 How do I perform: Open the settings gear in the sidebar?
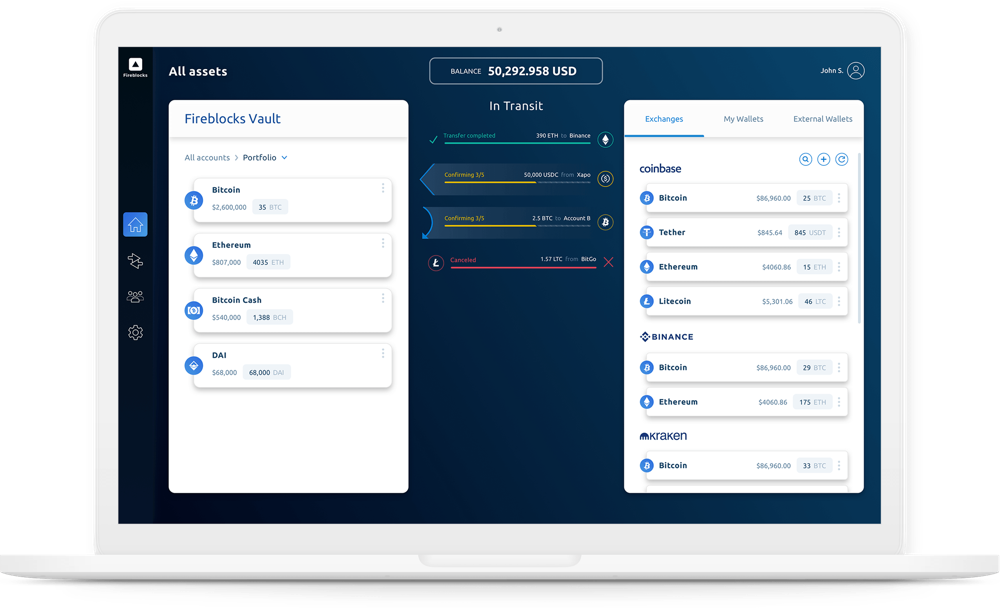pos(135,333)
